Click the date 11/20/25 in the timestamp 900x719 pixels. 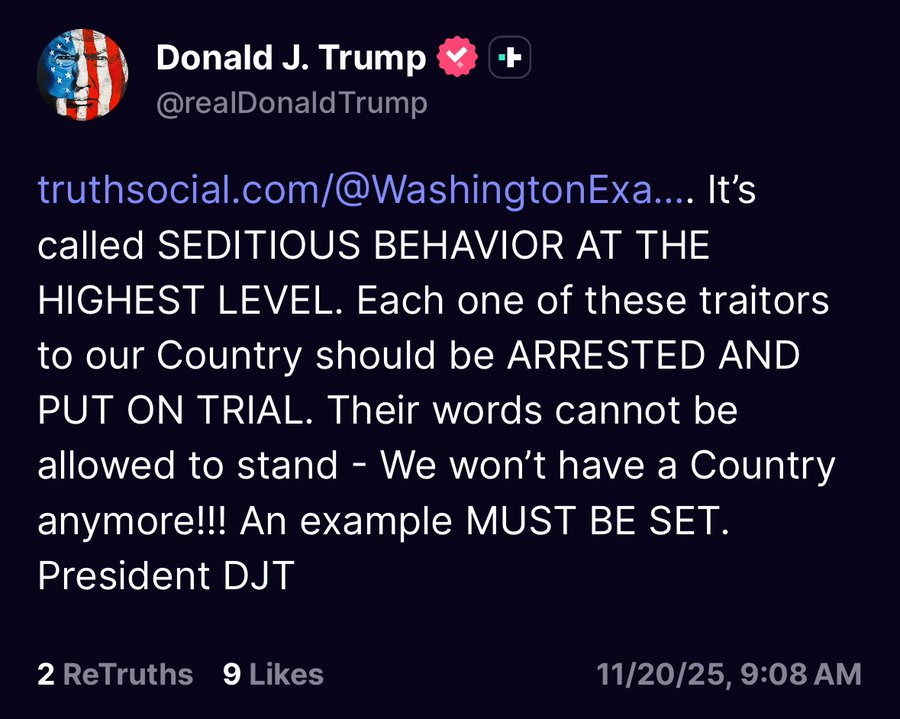(661, 674)
